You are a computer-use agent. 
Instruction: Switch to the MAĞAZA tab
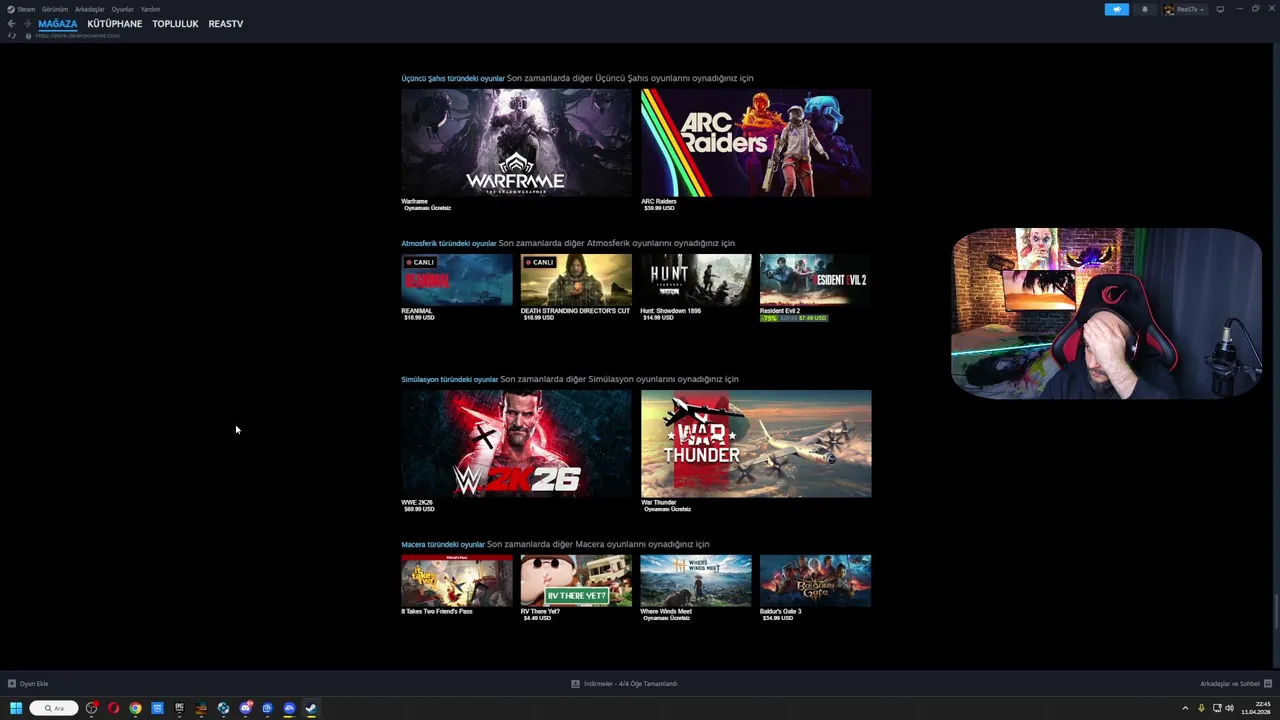[x=57, y=24]
